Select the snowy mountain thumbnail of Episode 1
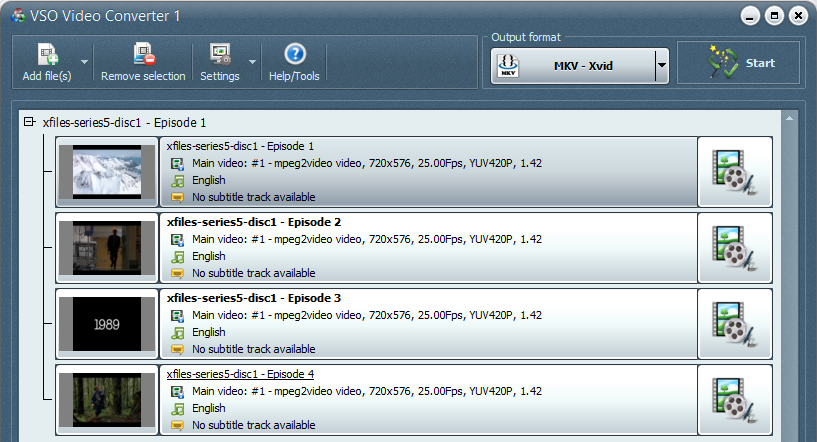The height and width of the screenshot is (442, 817). 107,172
